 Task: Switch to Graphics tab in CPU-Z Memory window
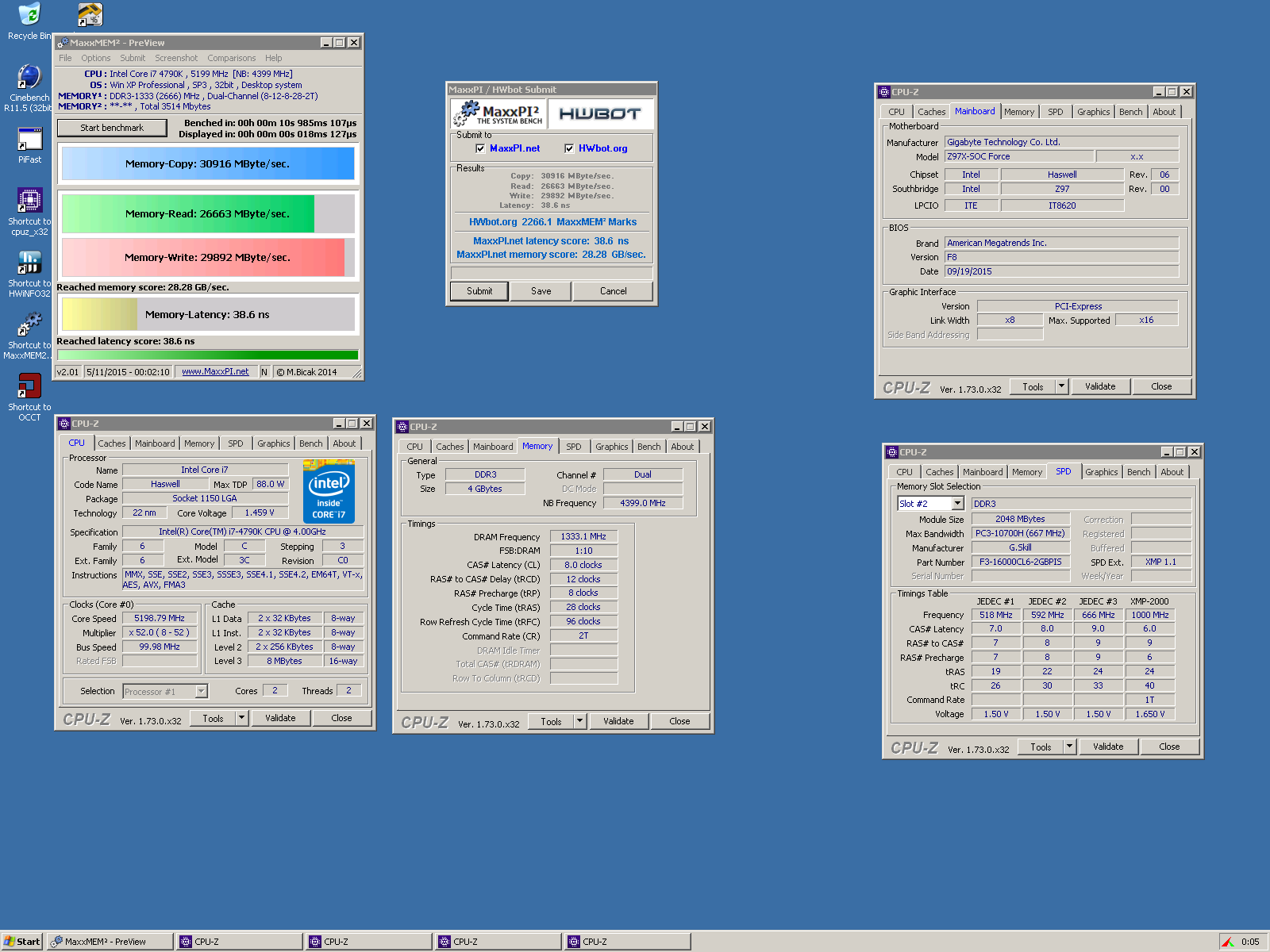612,447
